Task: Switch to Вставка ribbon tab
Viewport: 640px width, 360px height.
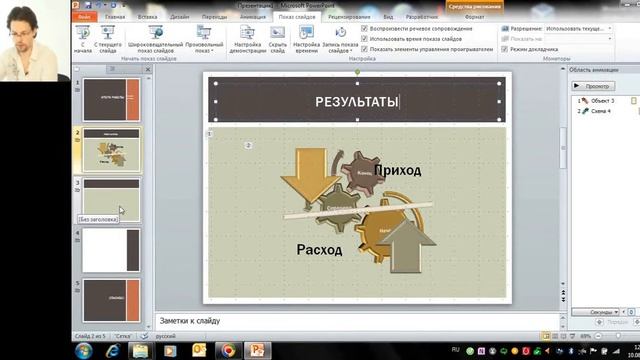Action: [147, 17]
